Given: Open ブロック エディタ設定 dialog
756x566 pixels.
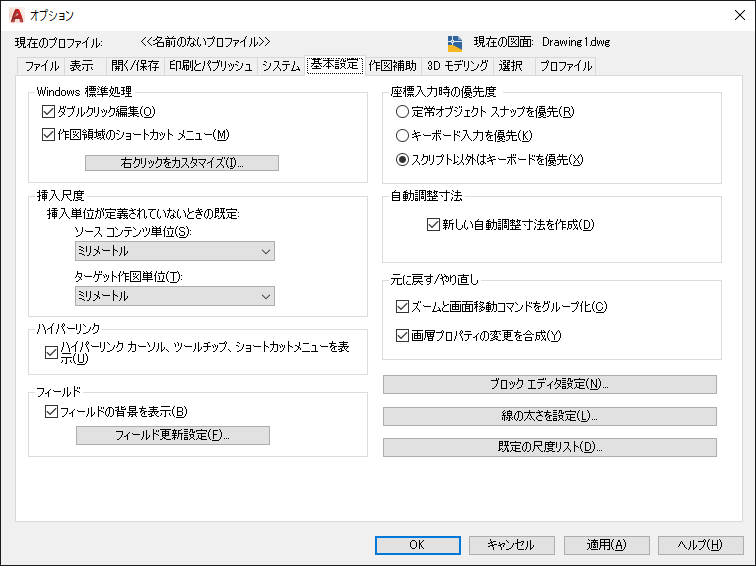Looking at the screenshot, I should tap(549, 384).
